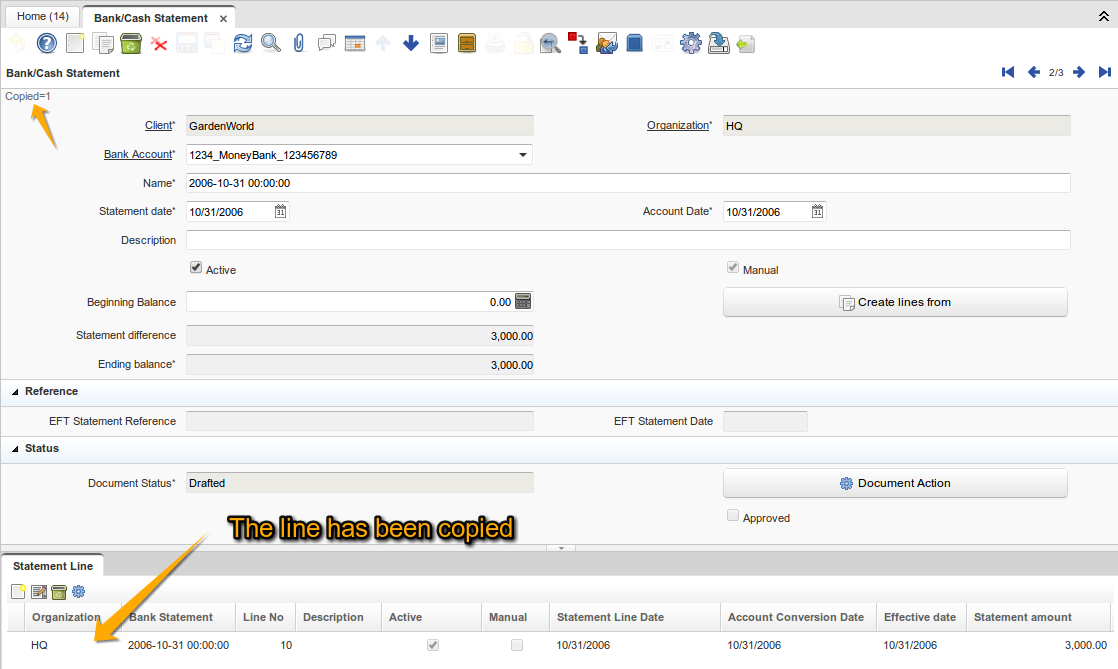Click the Statement date calendar picker
The height and width of the screenshot is (669, 1118).
[281, 211]
